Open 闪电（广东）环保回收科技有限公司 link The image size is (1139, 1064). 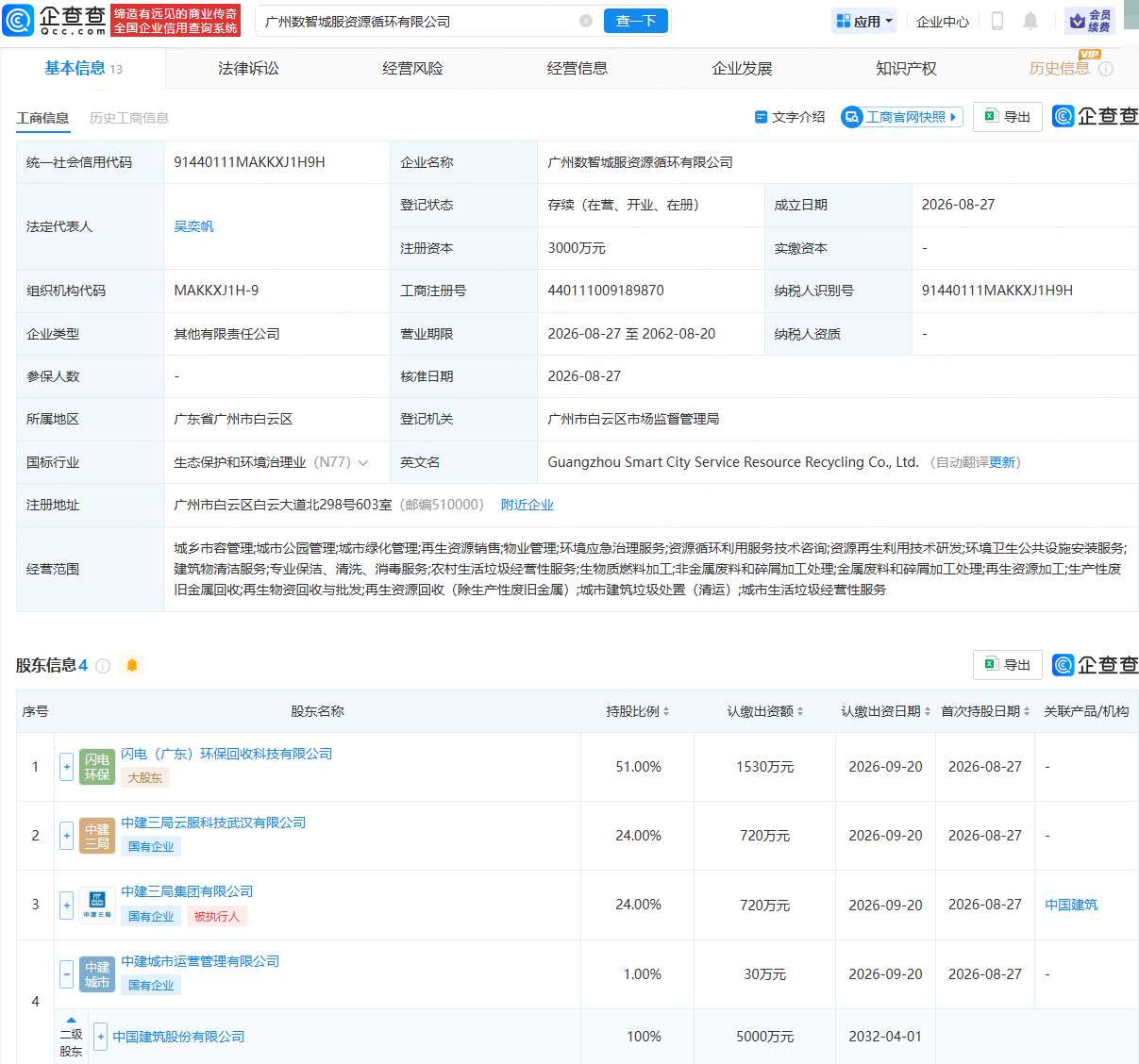tap(226, 754)
